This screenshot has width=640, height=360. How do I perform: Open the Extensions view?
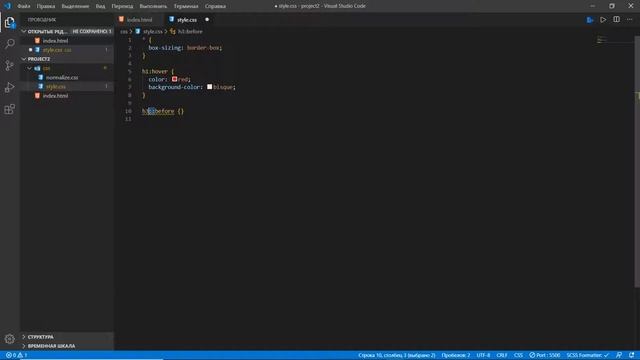9,109
